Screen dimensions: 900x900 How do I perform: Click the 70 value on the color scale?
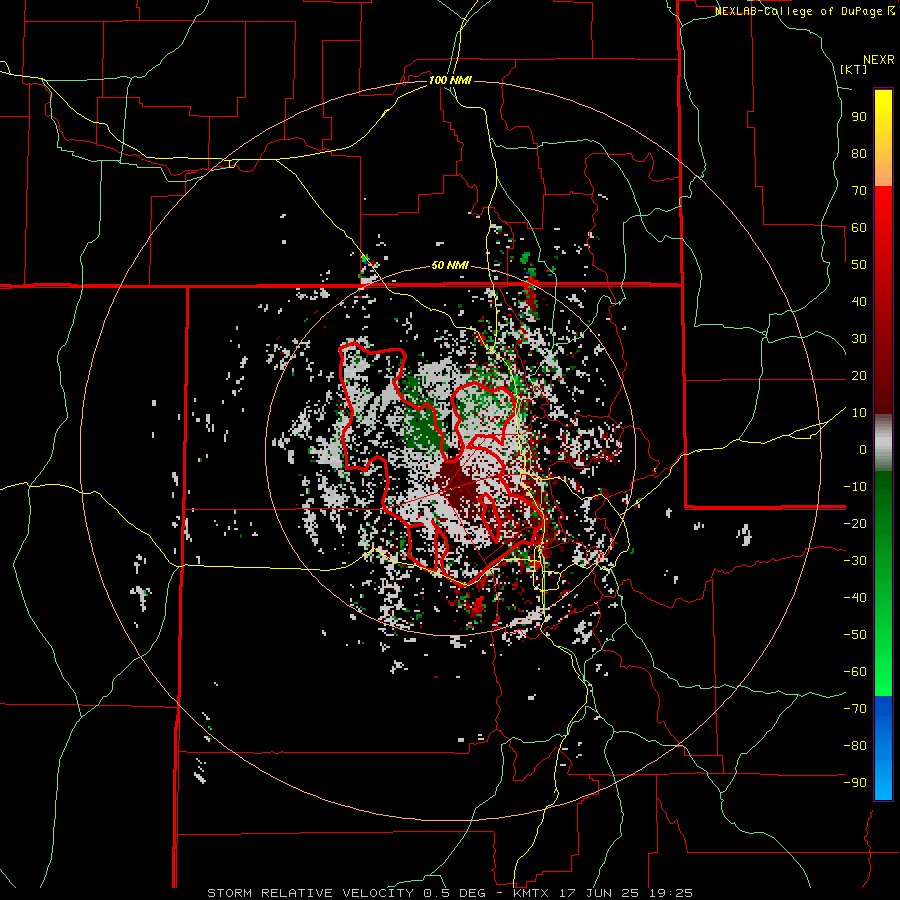pyautogui.click(x=859, y=191)
